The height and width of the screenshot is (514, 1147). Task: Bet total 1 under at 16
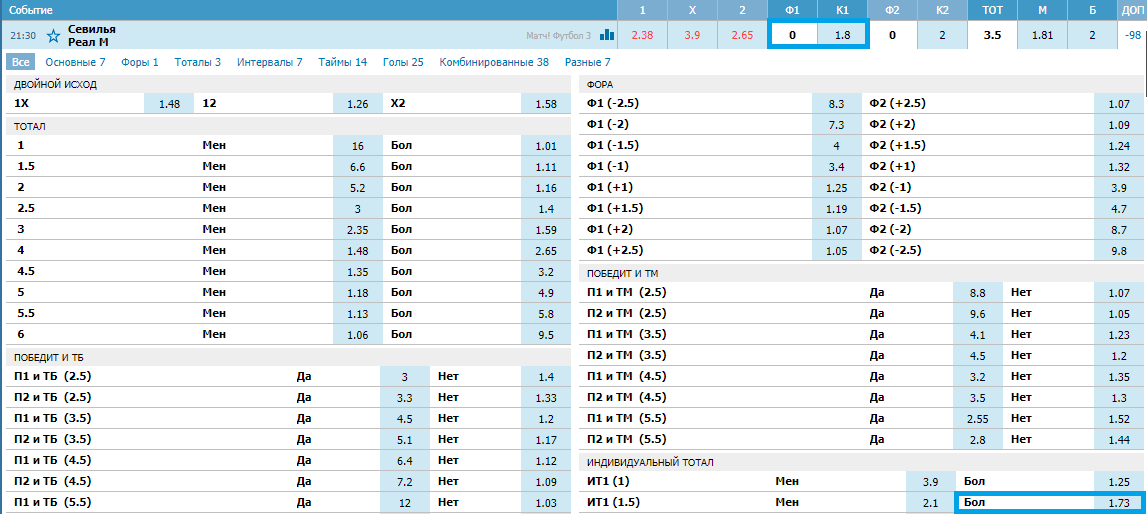click(x=358, y=145)
